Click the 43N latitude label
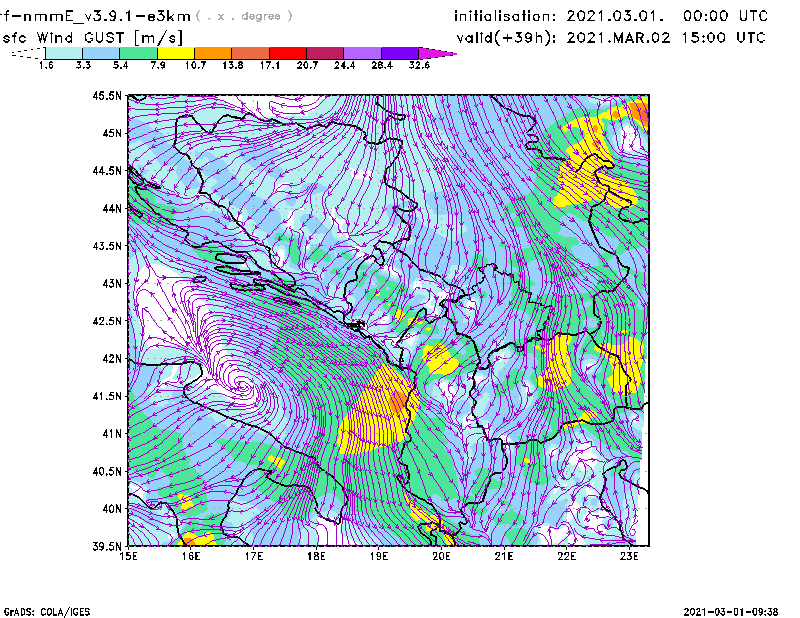800x618 pixels. coord(112,283)
